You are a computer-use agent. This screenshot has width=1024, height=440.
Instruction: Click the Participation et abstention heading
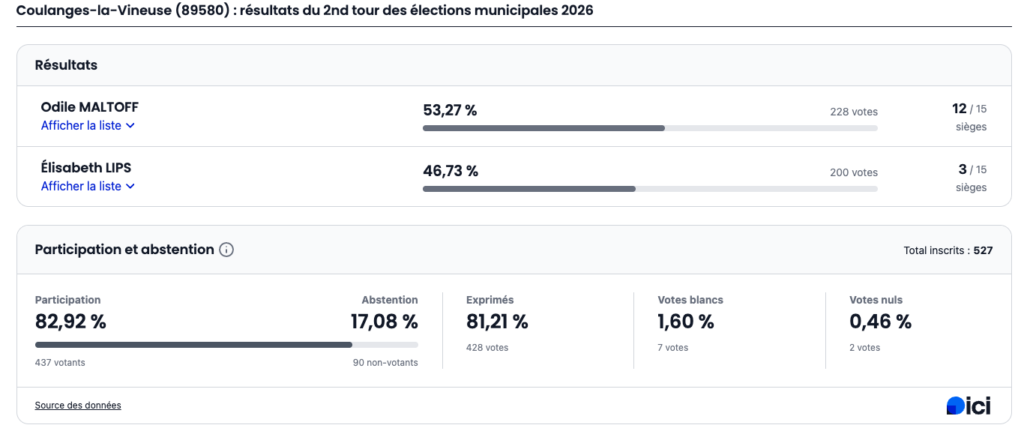coord(124,249)
